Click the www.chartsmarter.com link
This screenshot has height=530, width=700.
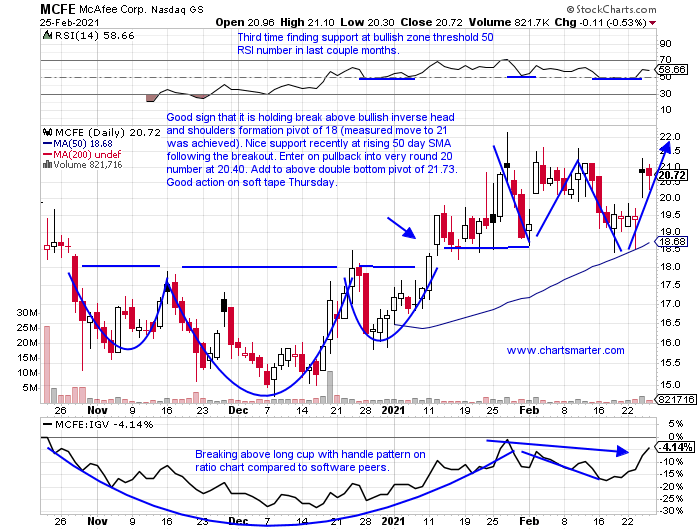click(565, 351)
